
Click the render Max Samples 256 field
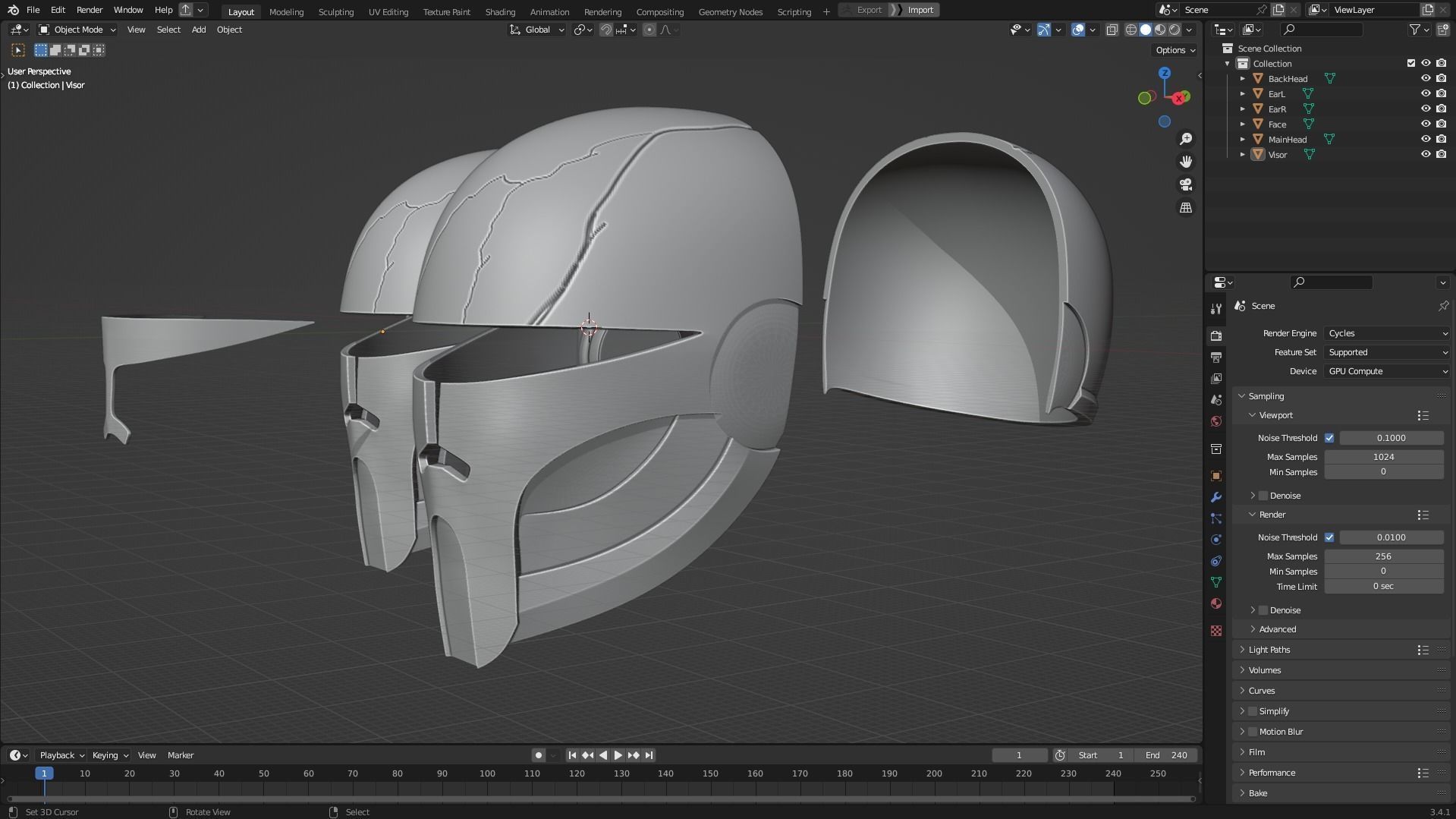1384,556
